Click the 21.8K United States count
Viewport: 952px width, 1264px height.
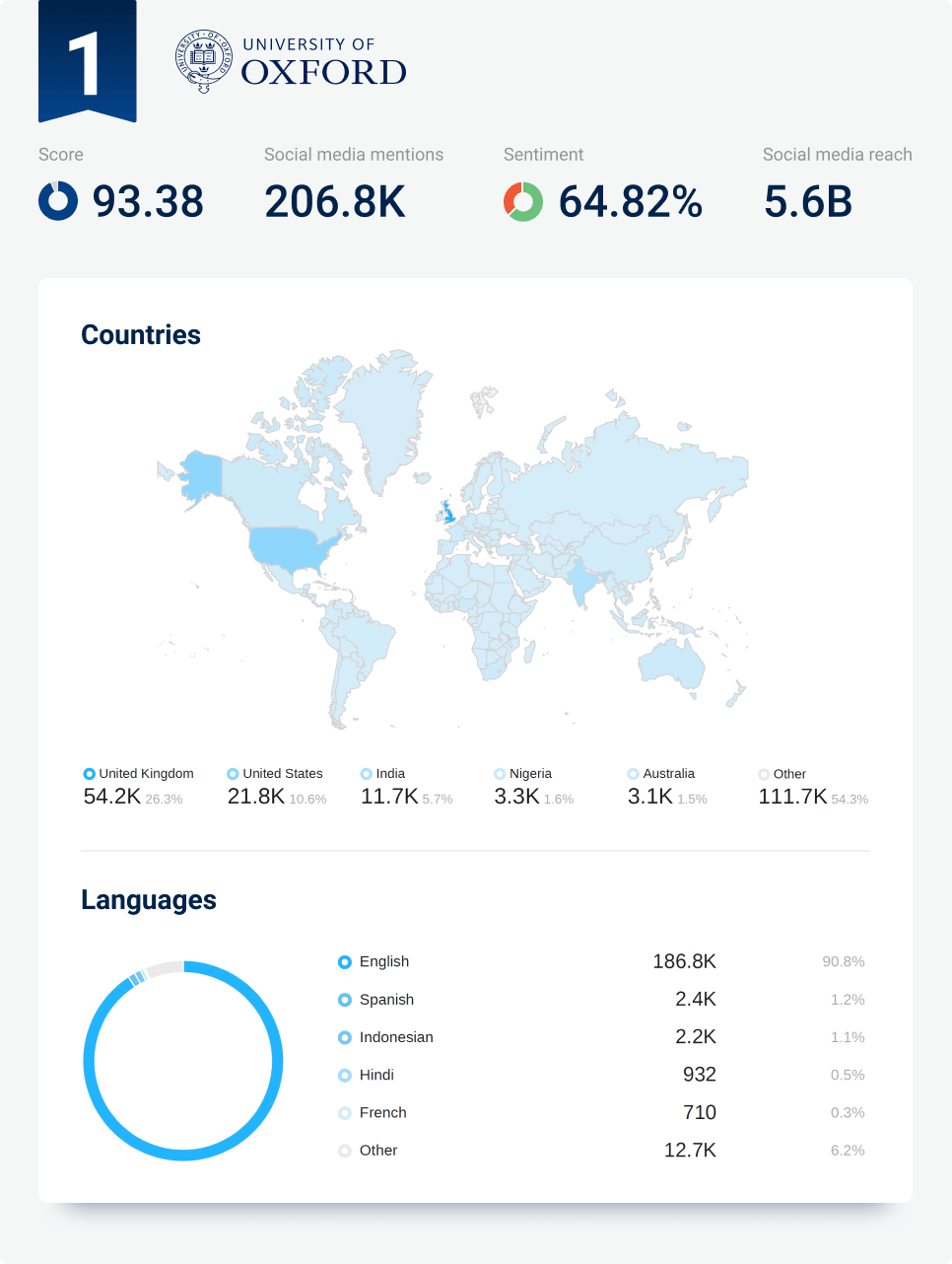tap(256, 797)
